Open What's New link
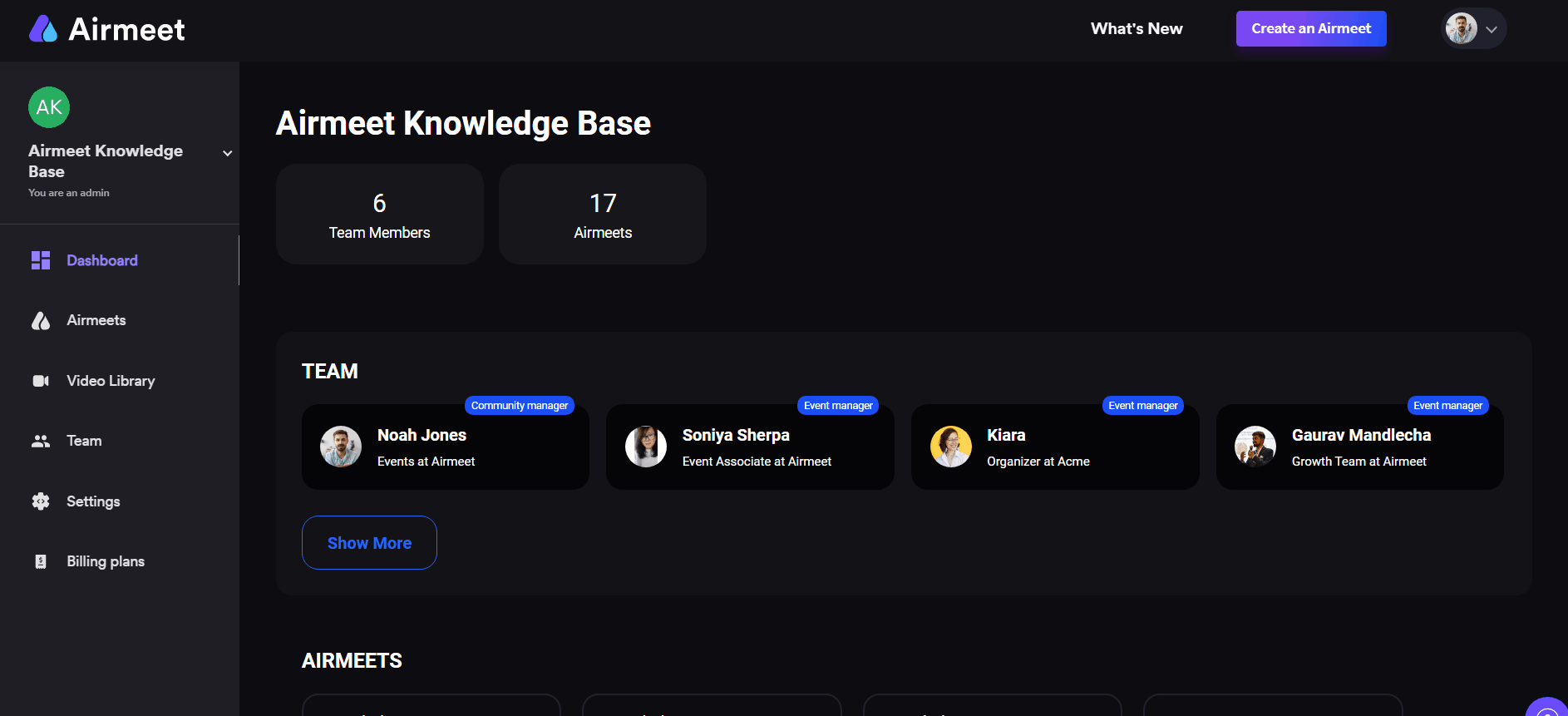 [1137, 28]
